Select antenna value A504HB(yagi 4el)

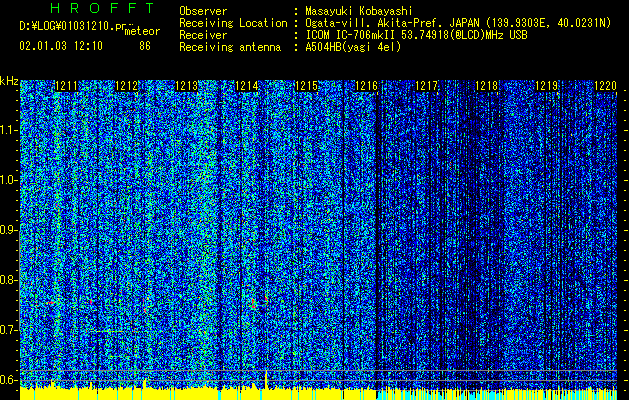pos(353,47)
